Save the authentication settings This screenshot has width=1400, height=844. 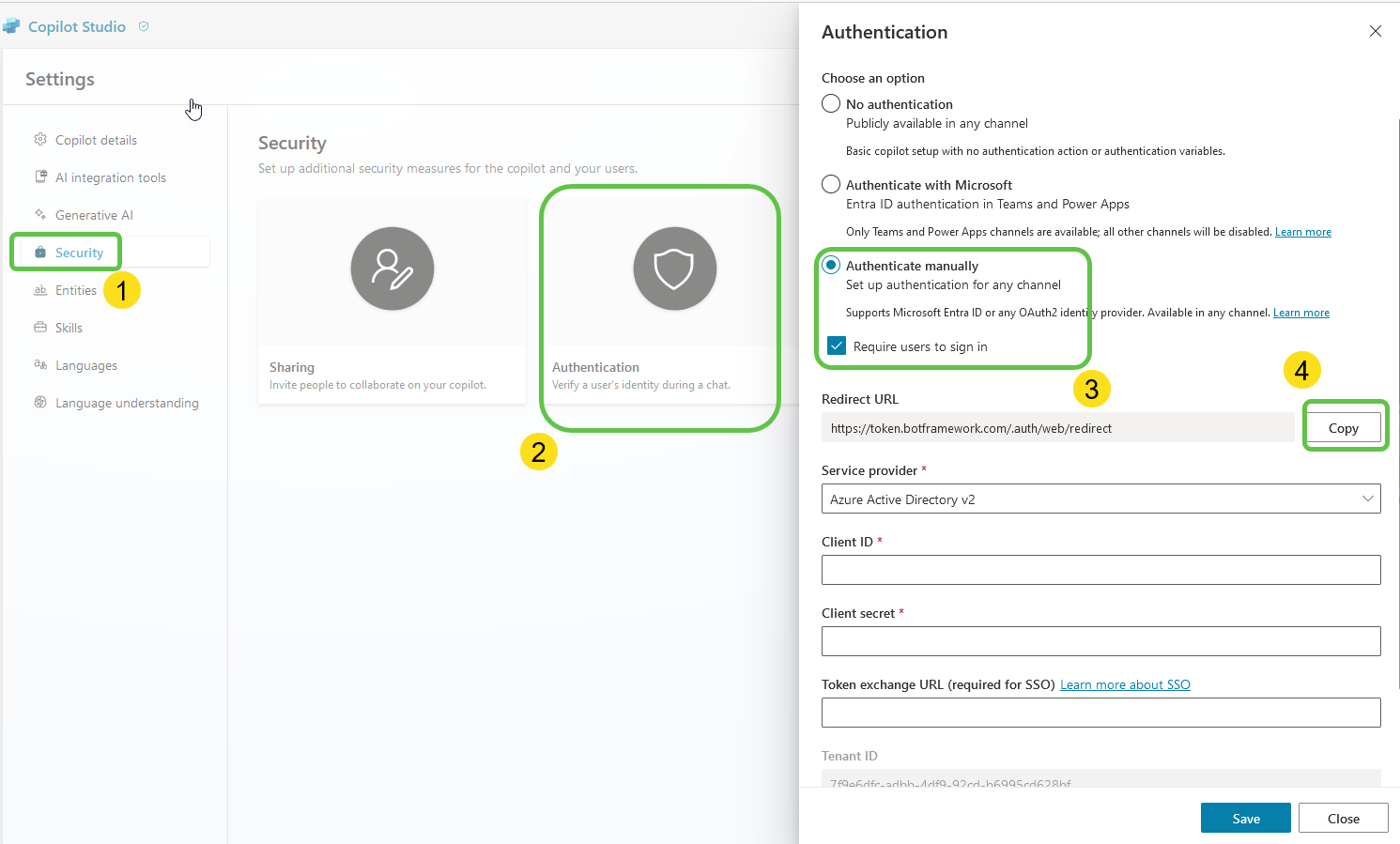(x=1245, y=817)
